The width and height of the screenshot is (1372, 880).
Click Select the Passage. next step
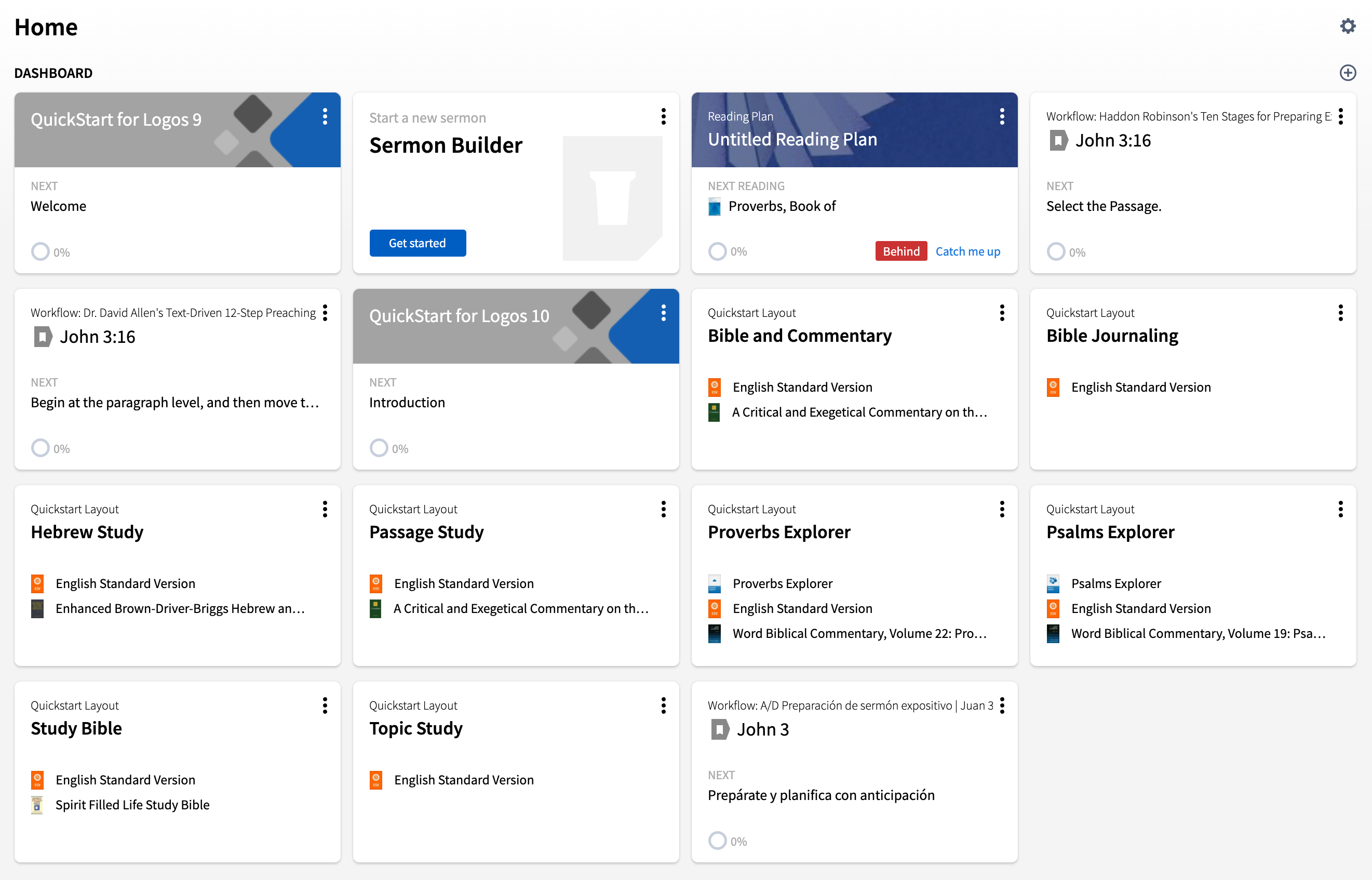[1104, 206]
